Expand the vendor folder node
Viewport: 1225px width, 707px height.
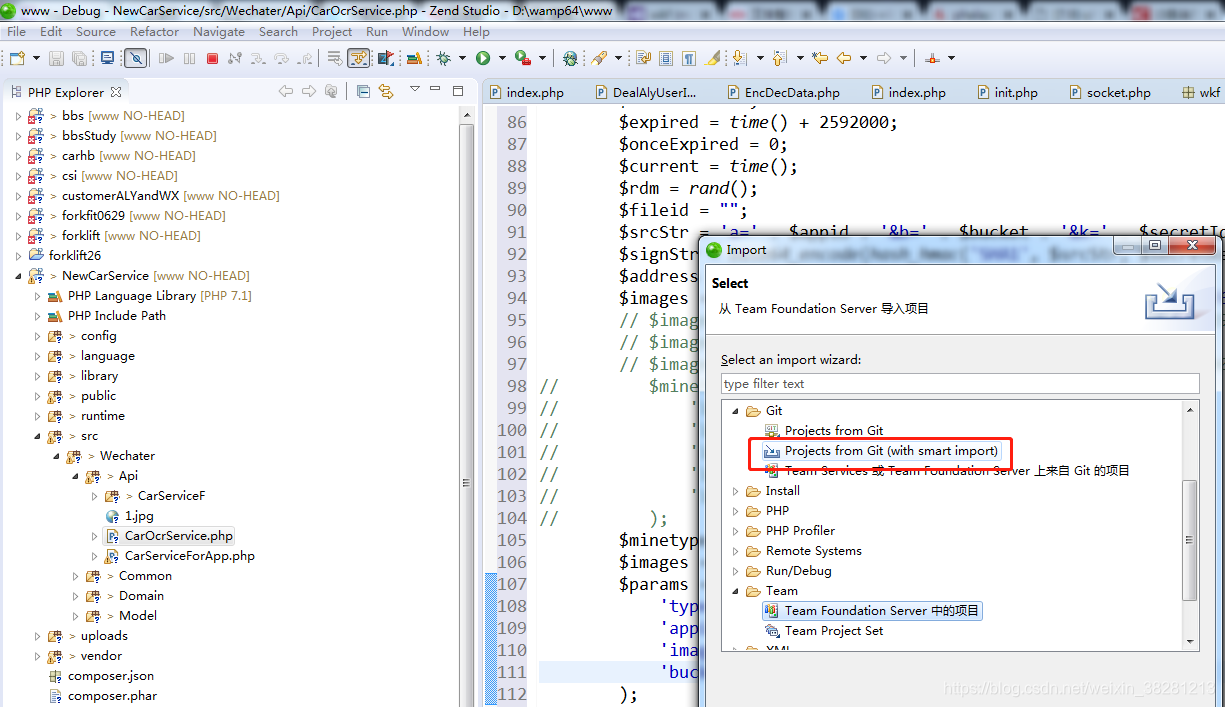click(x=38, y=656)
